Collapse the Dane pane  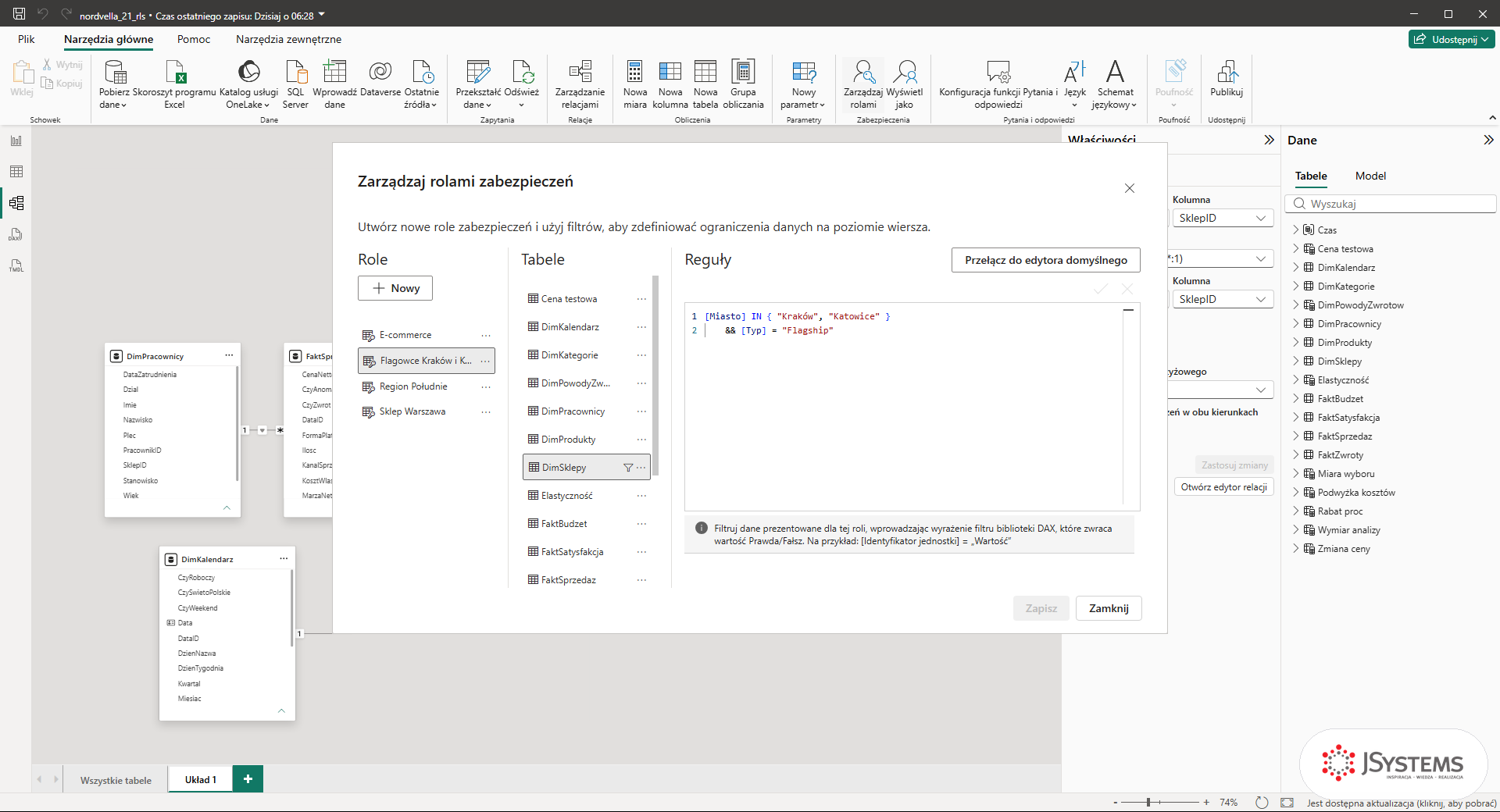pos(1488,140)
